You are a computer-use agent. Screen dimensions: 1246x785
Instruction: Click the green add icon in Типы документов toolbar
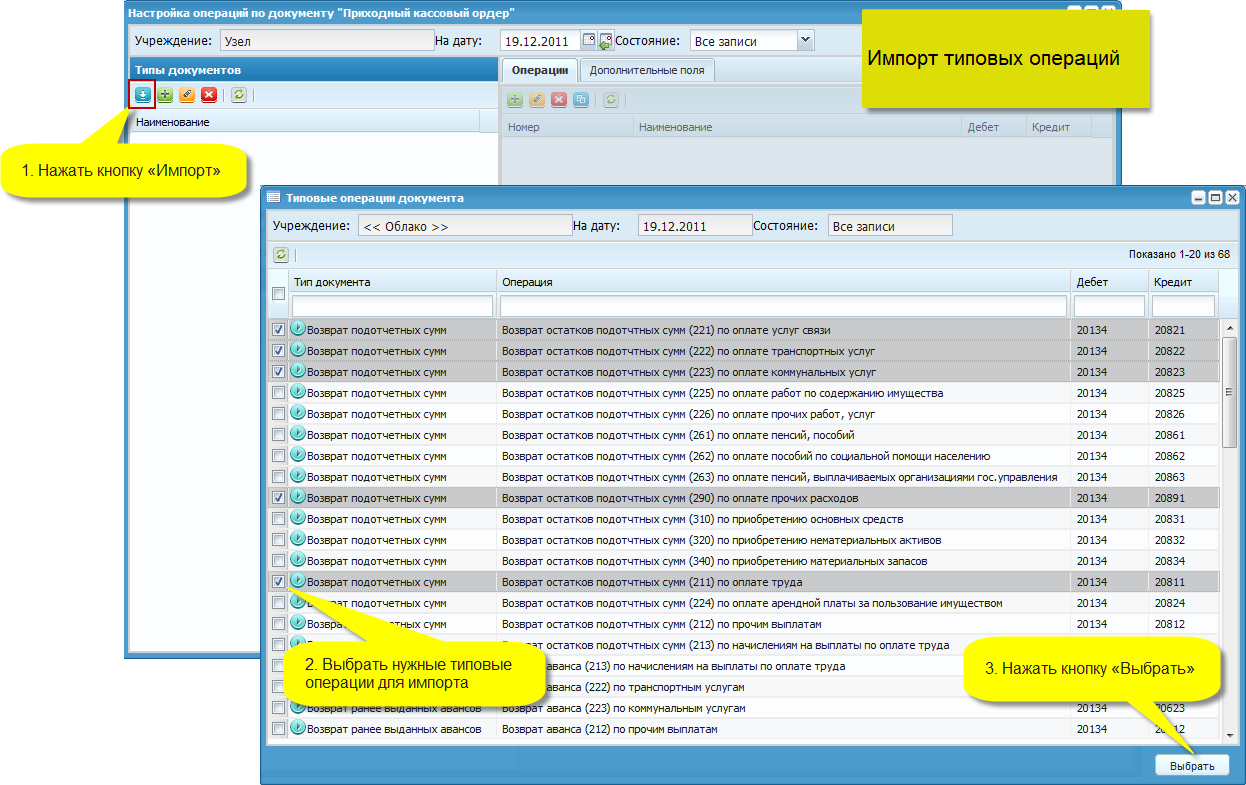point(165,95)
